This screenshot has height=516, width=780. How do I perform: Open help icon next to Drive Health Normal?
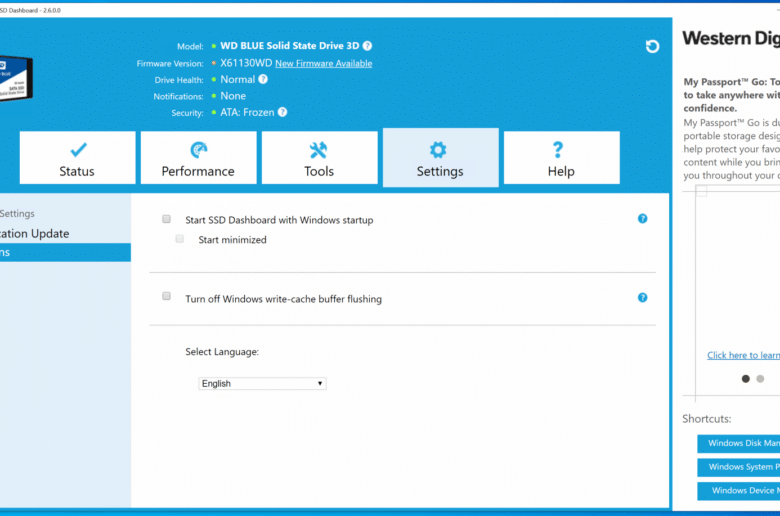click(263, 79)
